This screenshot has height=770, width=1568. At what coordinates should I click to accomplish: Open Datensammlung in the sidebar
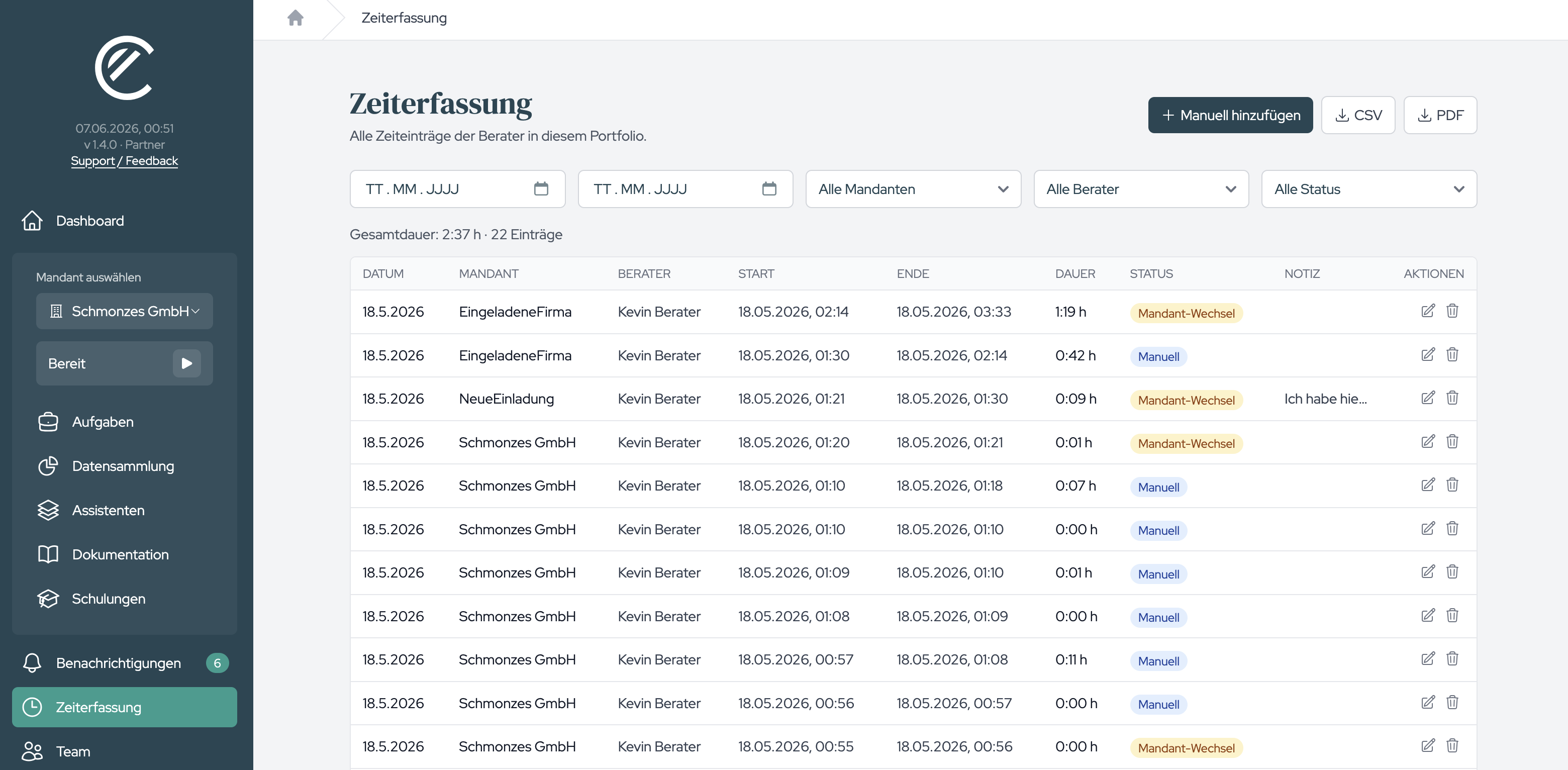124,465
